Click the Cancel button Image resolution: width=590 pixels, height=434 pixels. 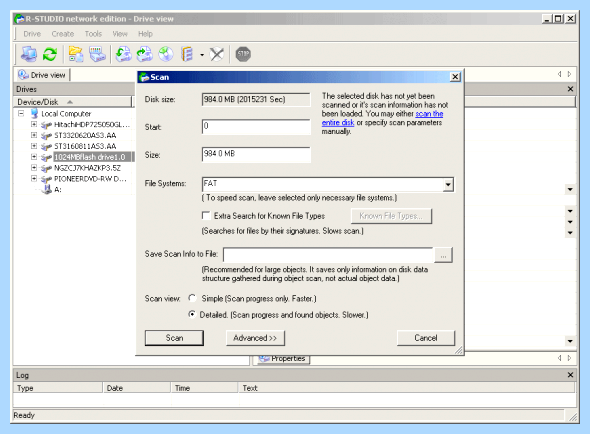coord(426,338)
